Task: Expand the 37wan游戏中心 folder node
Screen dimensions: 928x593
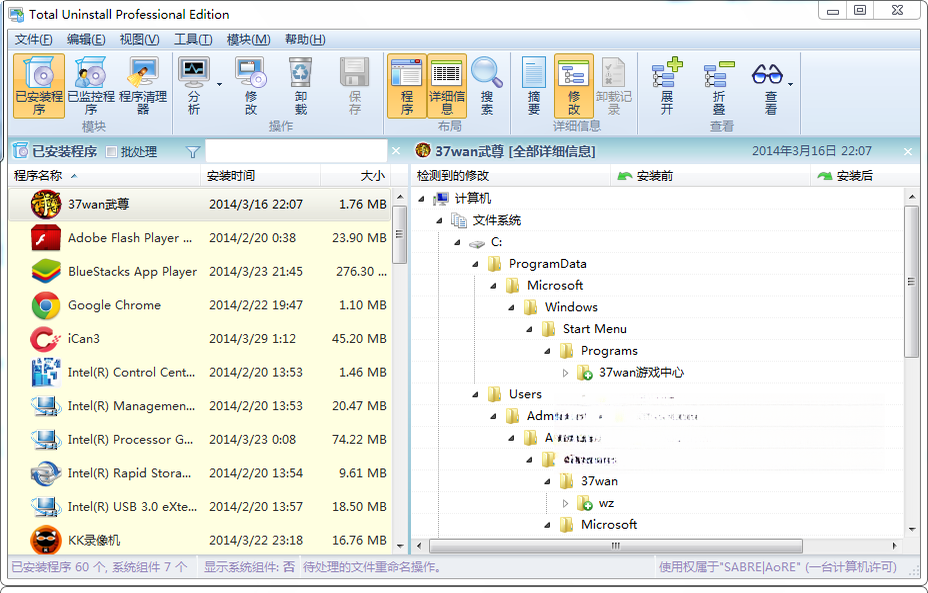Action: [565, 373]
